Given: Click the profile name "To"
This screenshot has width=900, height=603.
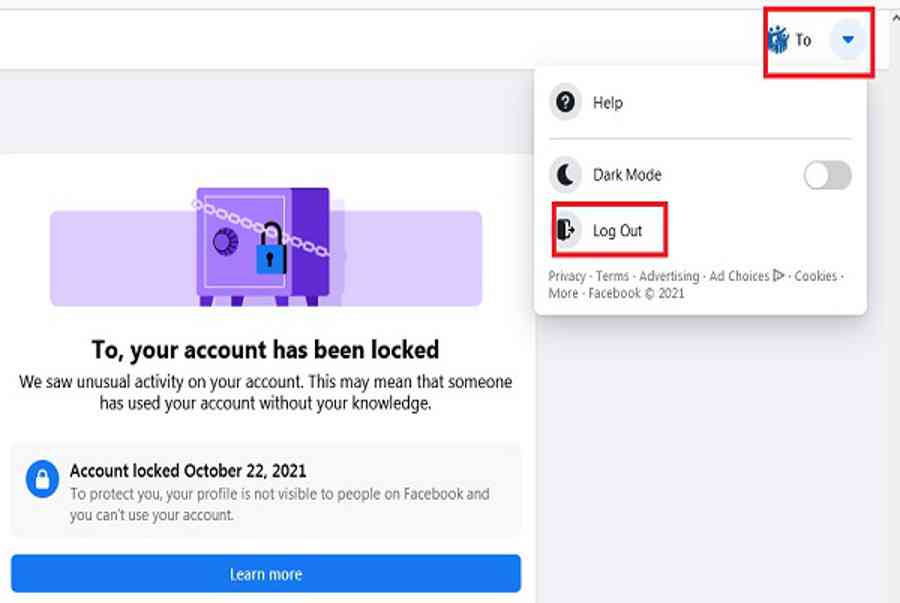Looking at the screenshot, I should tap(803, 40).
